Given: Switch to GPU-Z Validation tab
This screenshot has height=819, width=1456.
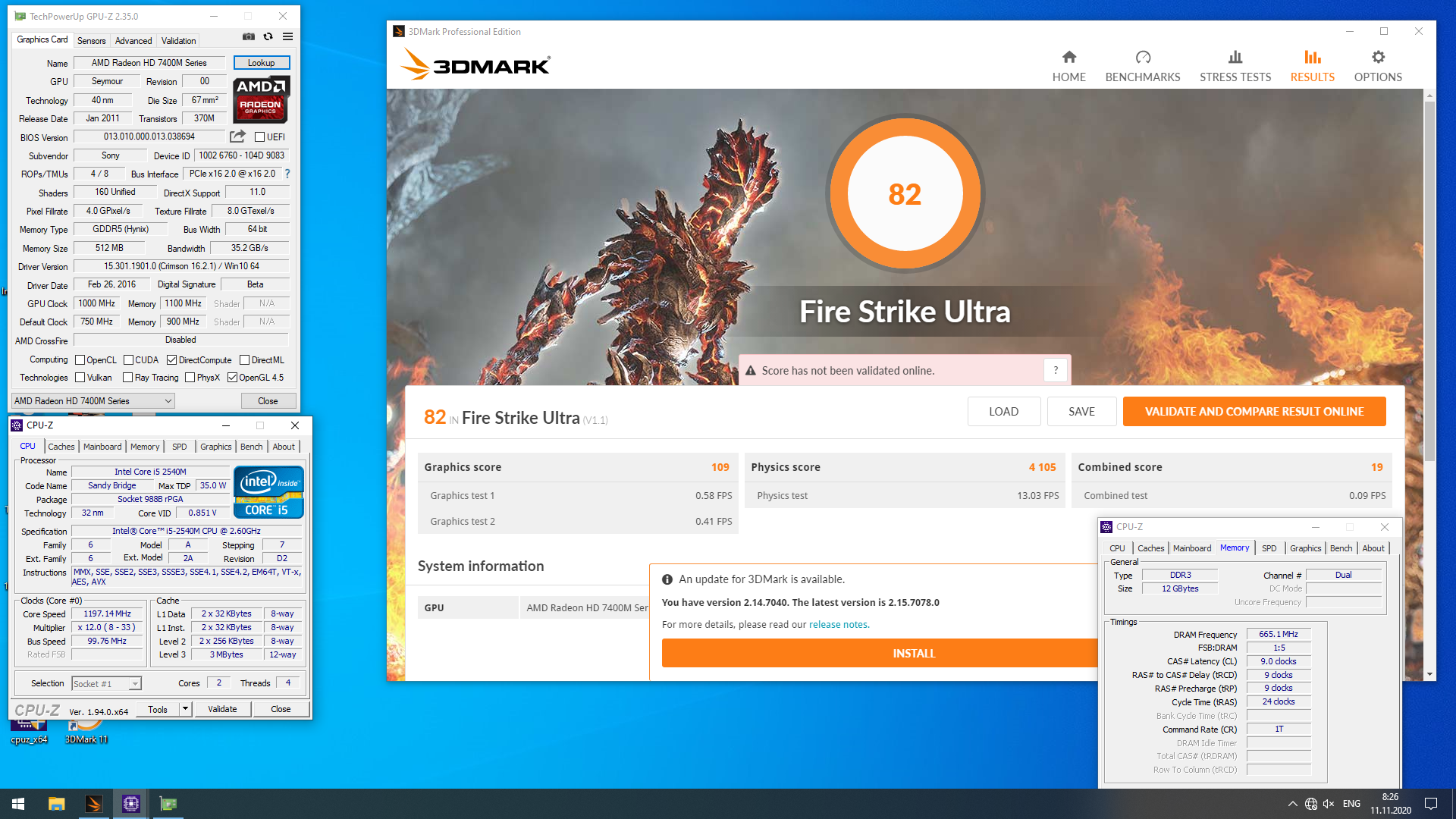Looking at the screenshot, I should (x=178, y=41).
